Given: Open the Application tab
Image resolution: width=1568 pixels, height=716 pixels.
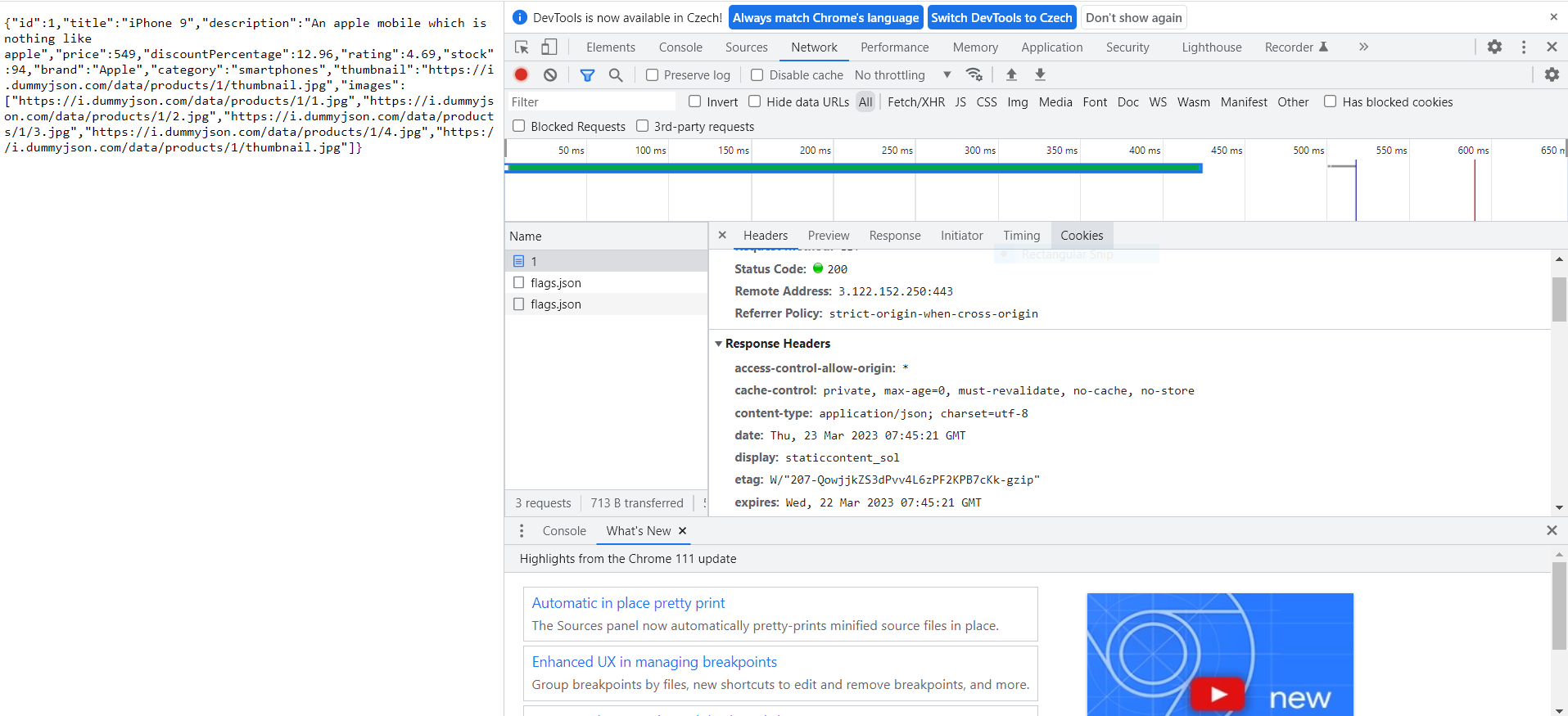Looking at the screenshot, I should point(1051,47).
